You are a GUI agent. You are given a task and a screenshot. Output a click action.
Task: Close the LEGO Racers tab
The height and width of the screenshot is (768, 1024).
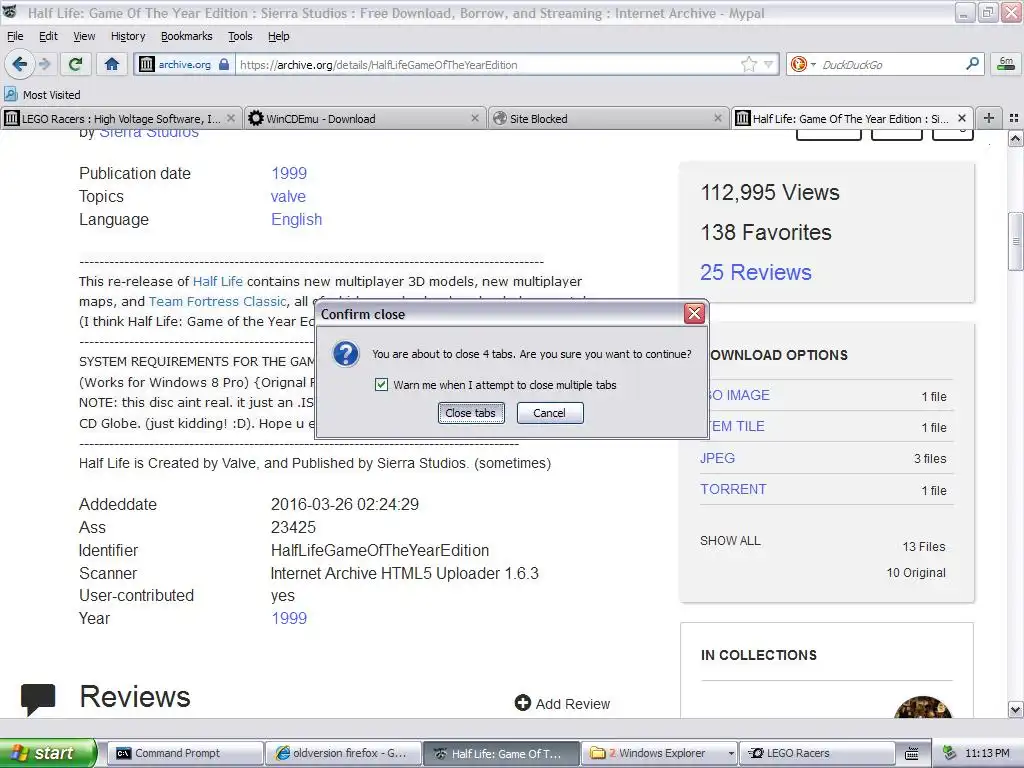[x=231, y=118]
